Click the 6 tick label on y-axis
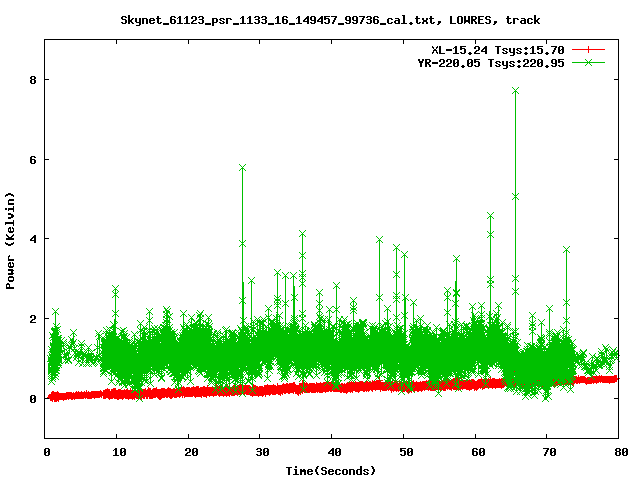This screenshot has width=640, height=480. [32, 160]
